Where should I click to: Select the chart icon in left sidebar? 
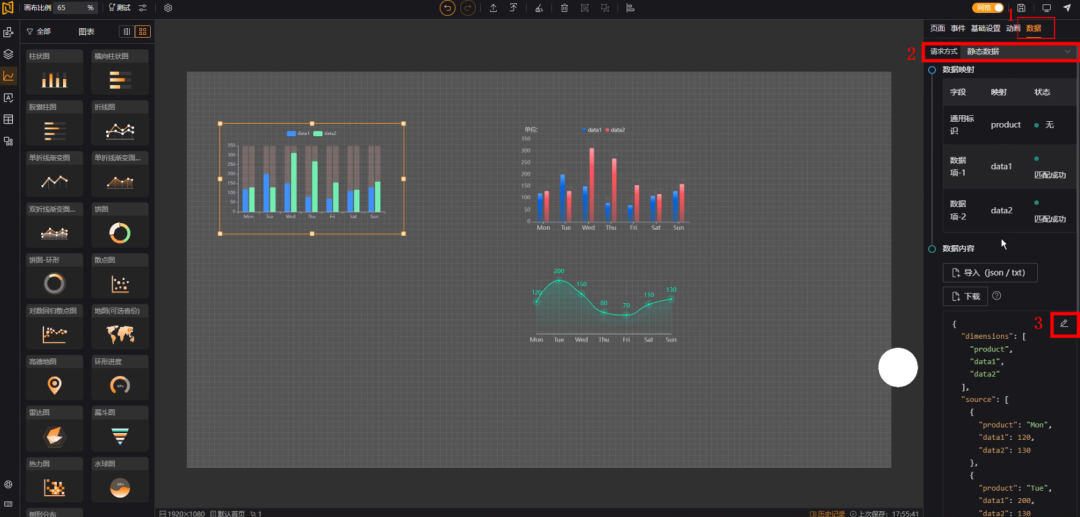(8, 76)
